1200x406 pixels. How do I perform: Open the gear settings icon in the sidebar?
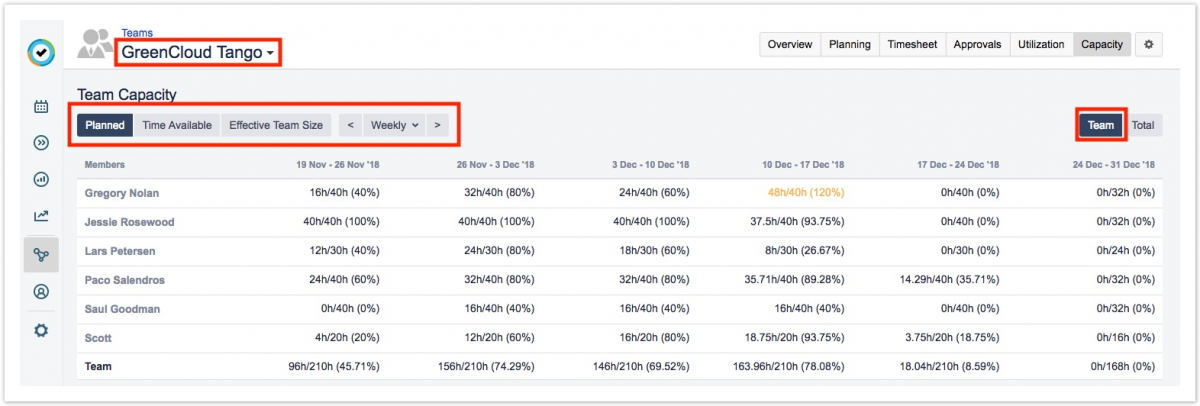click(41, 330)
